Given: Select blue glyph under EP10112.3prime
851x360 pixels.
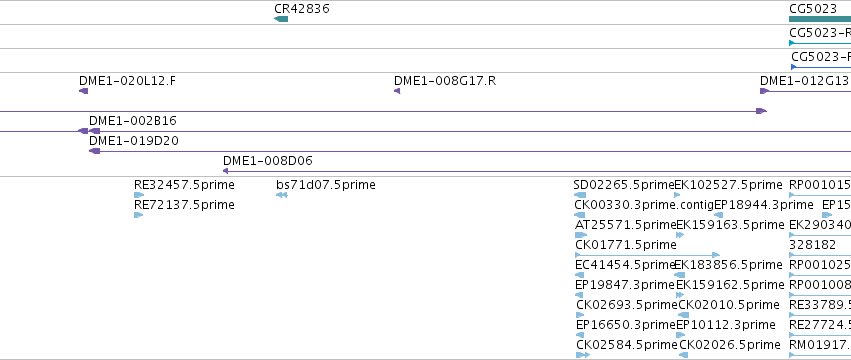Looking at the screenshot, I should pyautogui.click(x=681, y=335).
